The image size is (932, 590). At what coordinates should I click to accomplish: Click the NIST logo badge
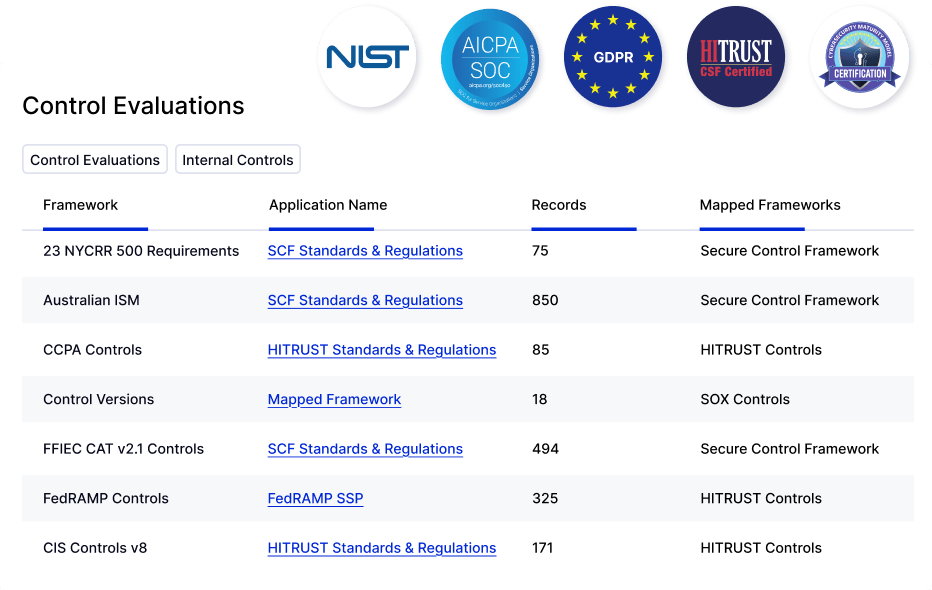pyautogui.click(x=367, y=57)
